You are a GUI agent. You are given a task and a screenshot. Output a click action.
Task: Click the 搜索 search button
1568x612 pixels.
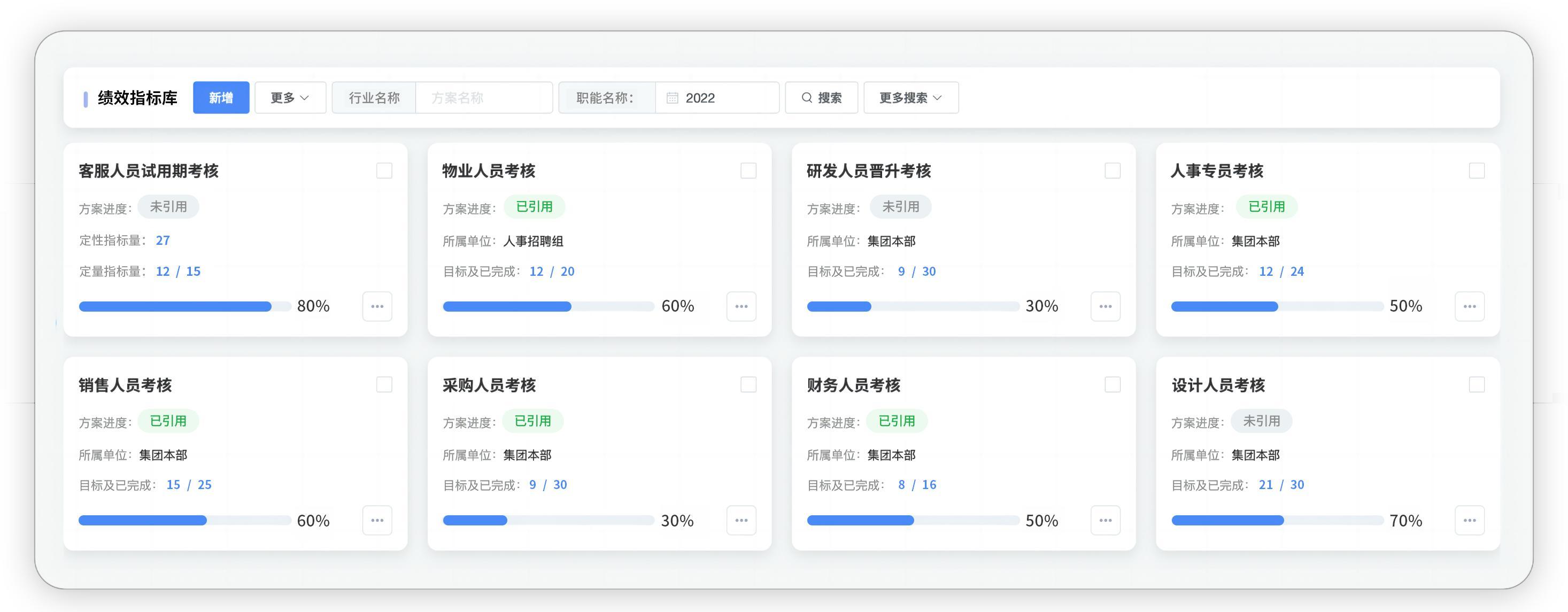coord(821,97)
